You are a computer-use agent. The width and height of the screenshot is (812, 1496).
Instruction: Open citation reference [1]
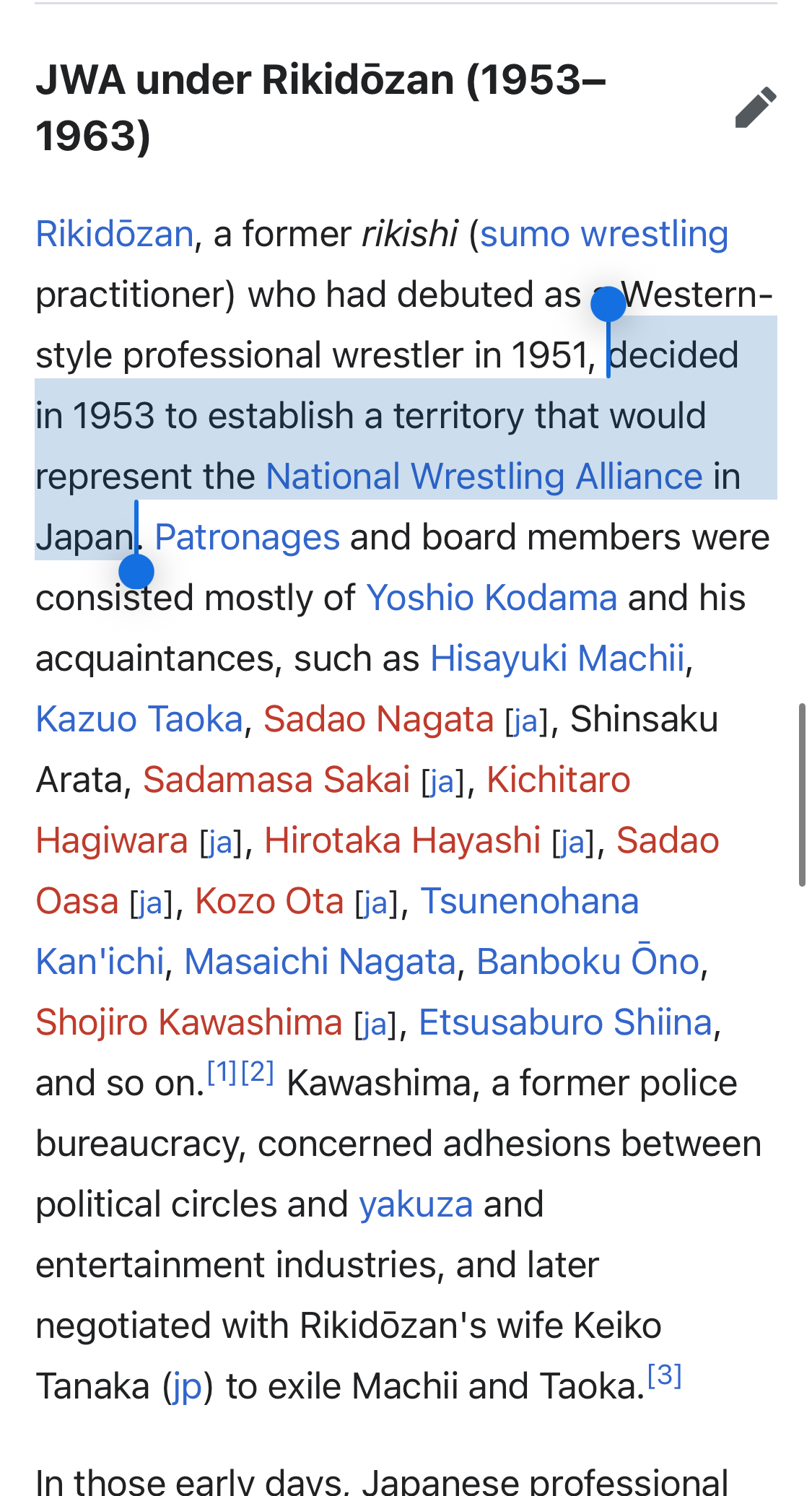coord(222,1073)
